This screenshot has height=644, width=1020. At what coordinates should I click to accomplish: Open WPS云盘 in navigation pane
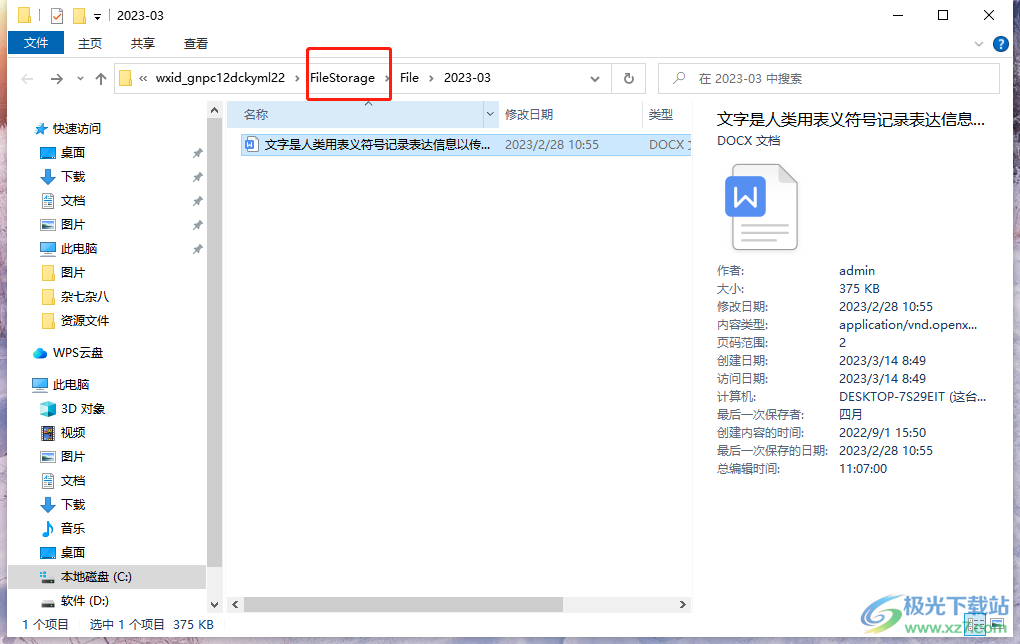tap(77, 353)
